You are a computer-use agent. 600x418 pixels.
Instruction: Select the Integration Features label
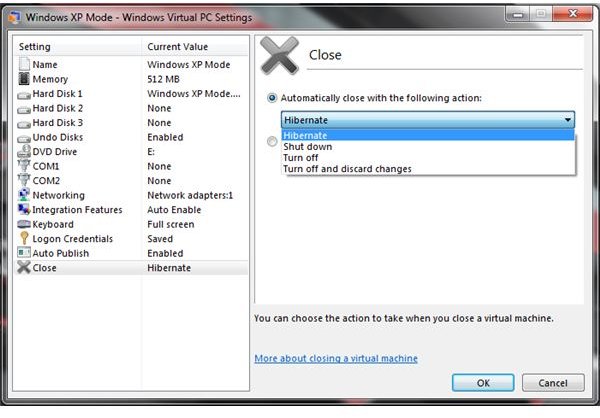click(77, 210)
